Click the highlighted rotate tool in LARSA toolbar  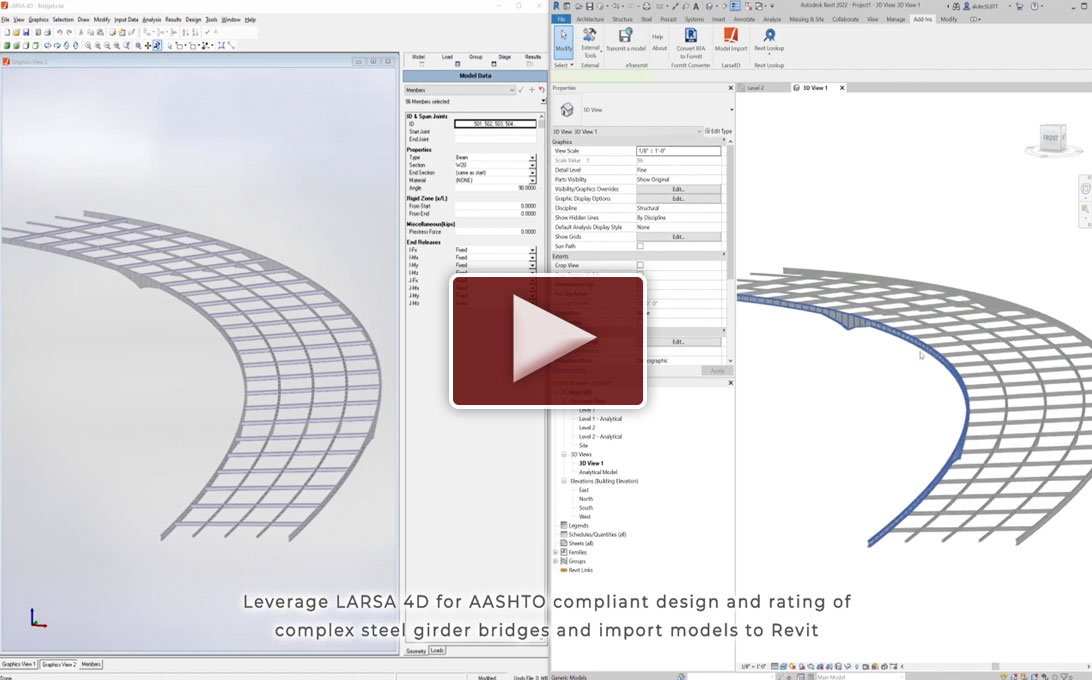pyautogui.click(x=157, y=45)
